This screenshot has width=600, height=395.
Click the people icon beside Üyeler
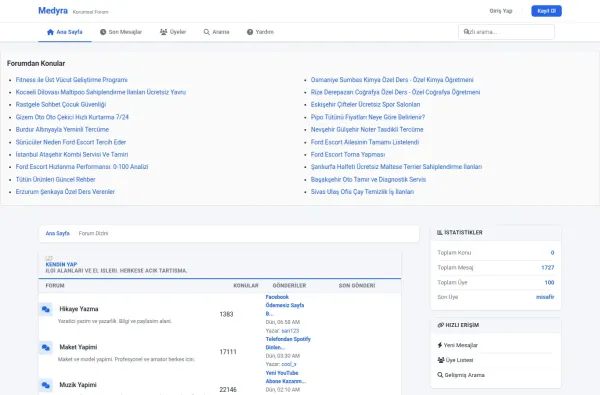163,32
